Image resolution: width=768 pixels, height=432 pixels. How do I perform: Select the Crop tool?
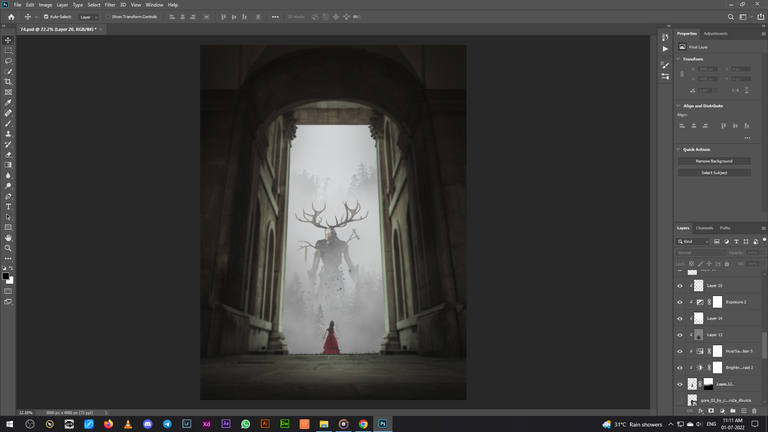(x=8, y=82)
